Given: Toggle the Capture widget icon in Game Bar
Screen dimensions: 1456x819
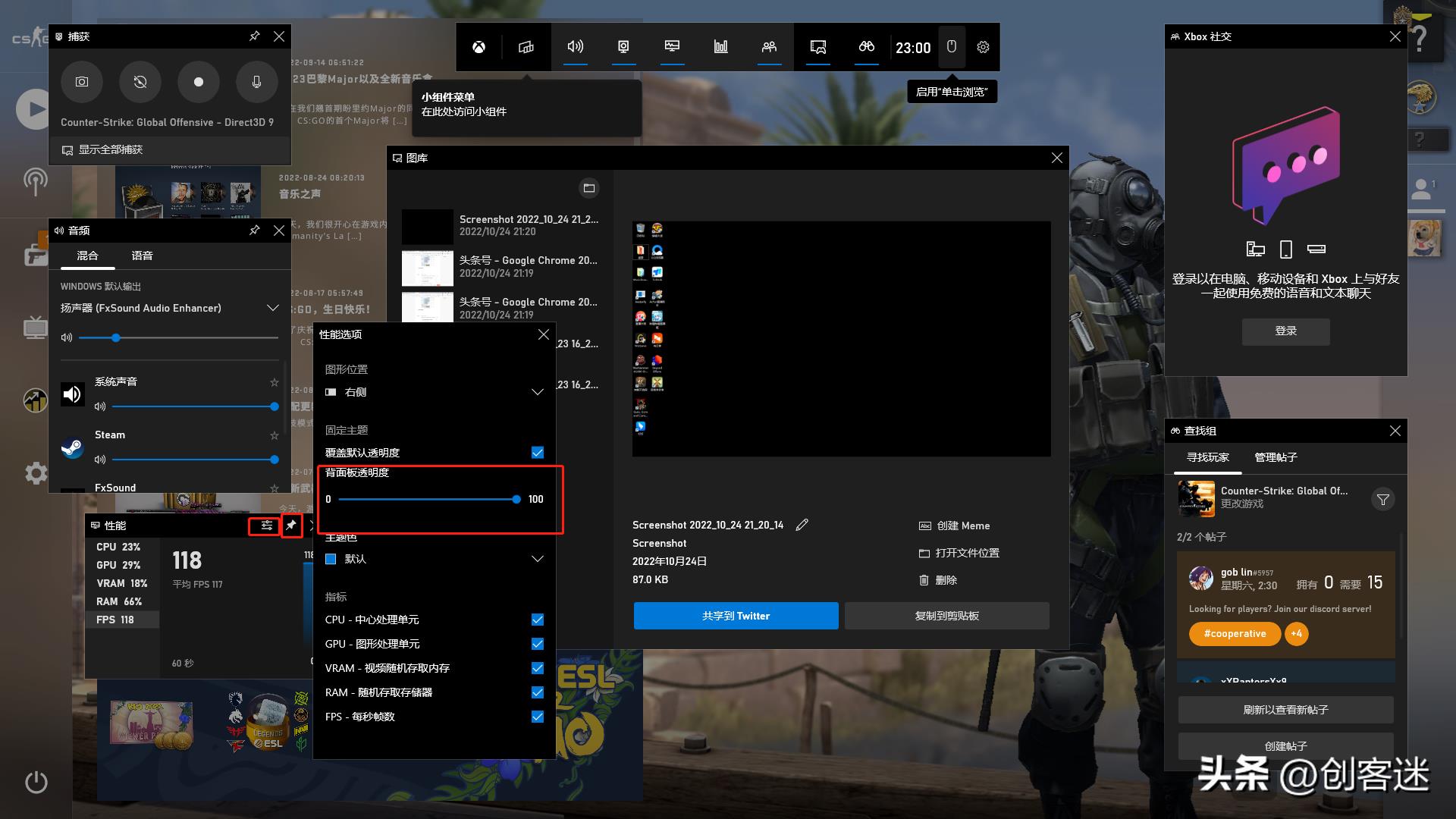Looking at the screenshot, I should click(623, 47).
